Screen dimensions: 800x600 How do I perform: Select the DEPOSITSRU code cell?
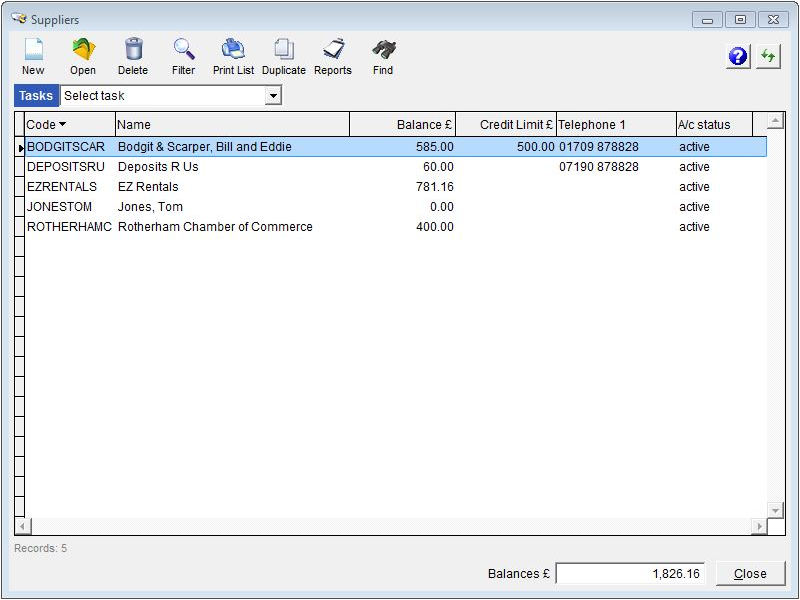(x=70, y=167)
